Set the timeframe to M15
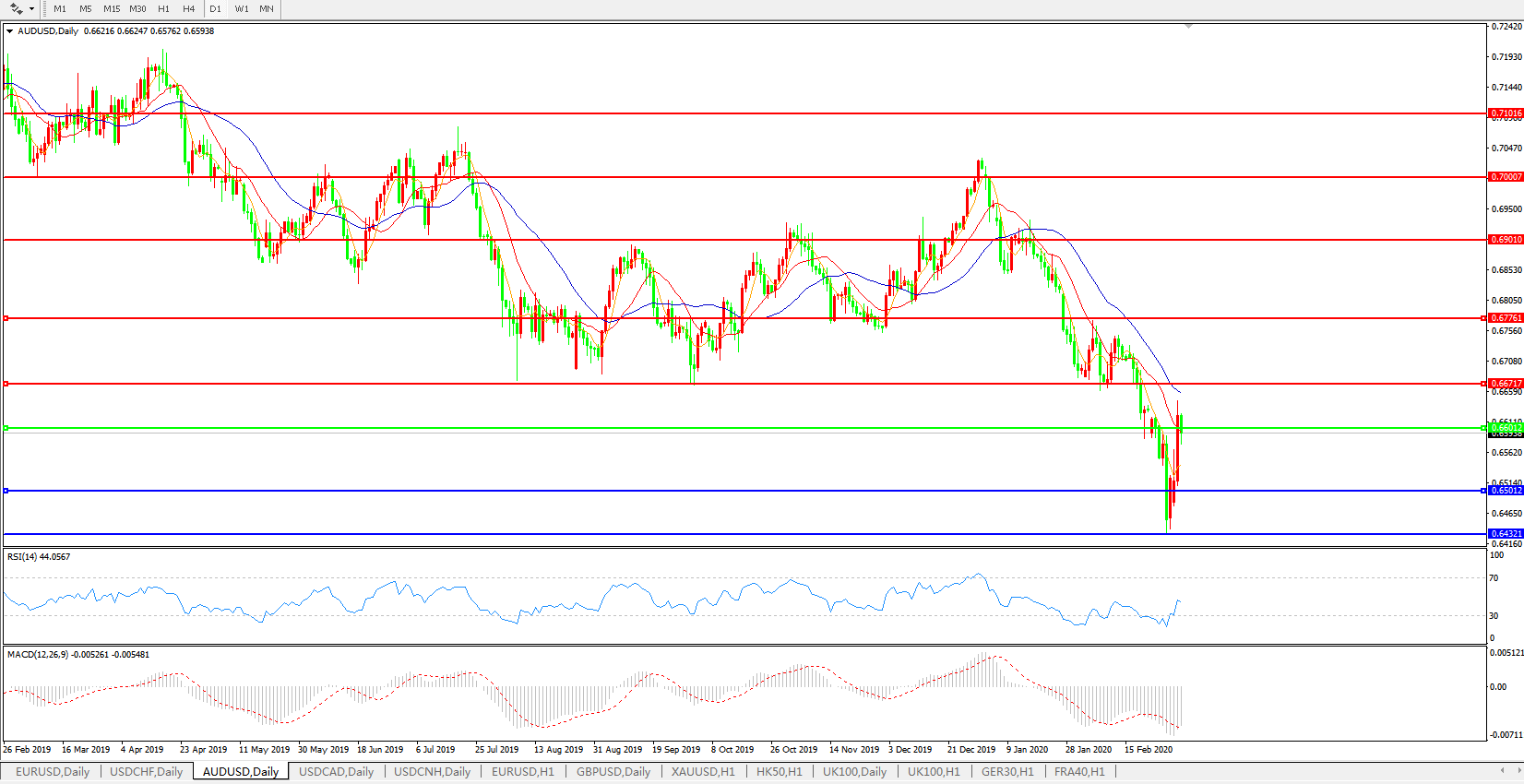The height and width of the screenshot is (784, 1524). [x=112, y=8]
